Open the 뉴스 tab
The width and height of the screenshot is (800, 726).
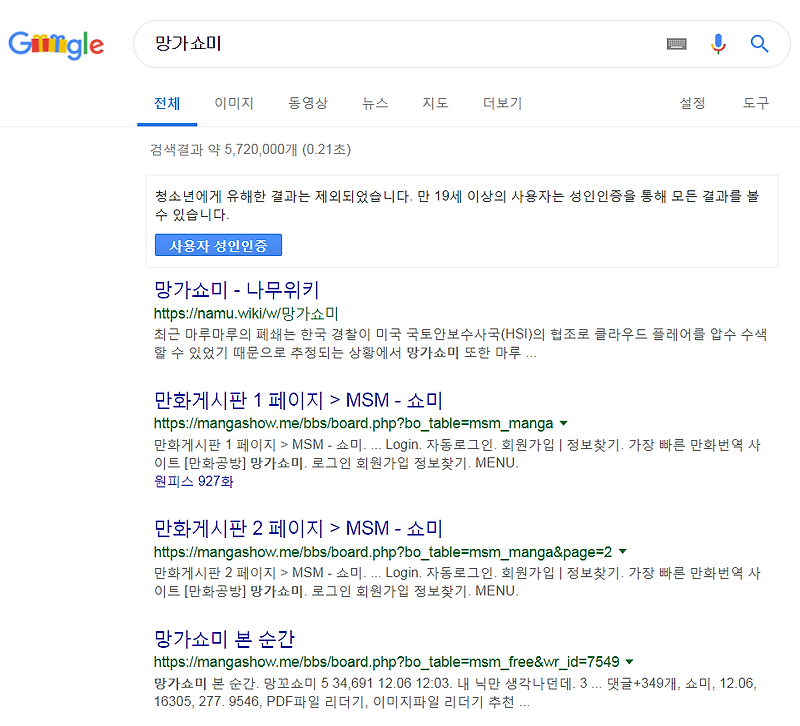pyautogui.click(x=375, y=104)
